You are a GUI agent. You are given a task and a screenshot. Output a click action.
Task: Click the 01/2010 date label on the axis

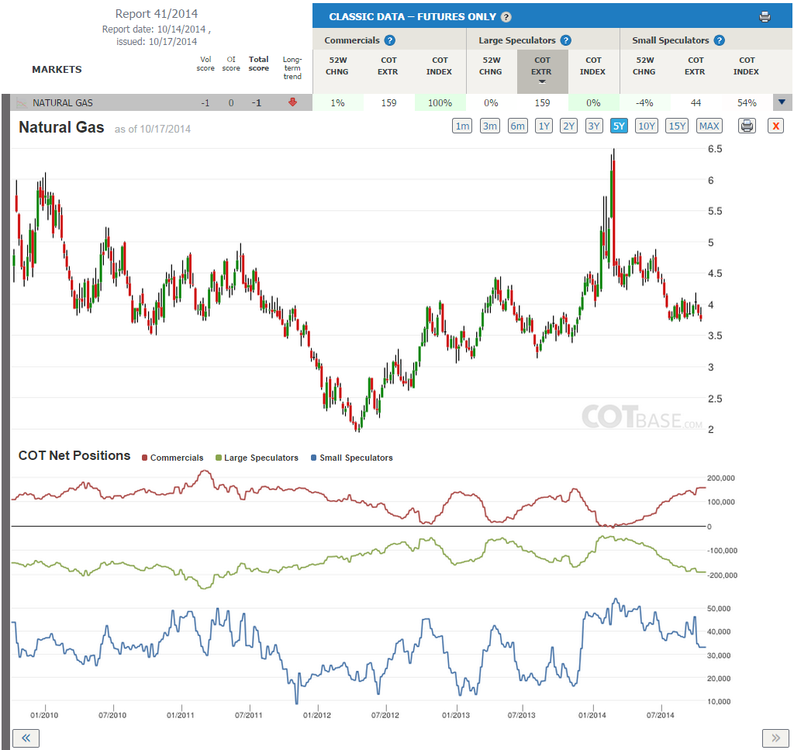click(x=44, y=715)
